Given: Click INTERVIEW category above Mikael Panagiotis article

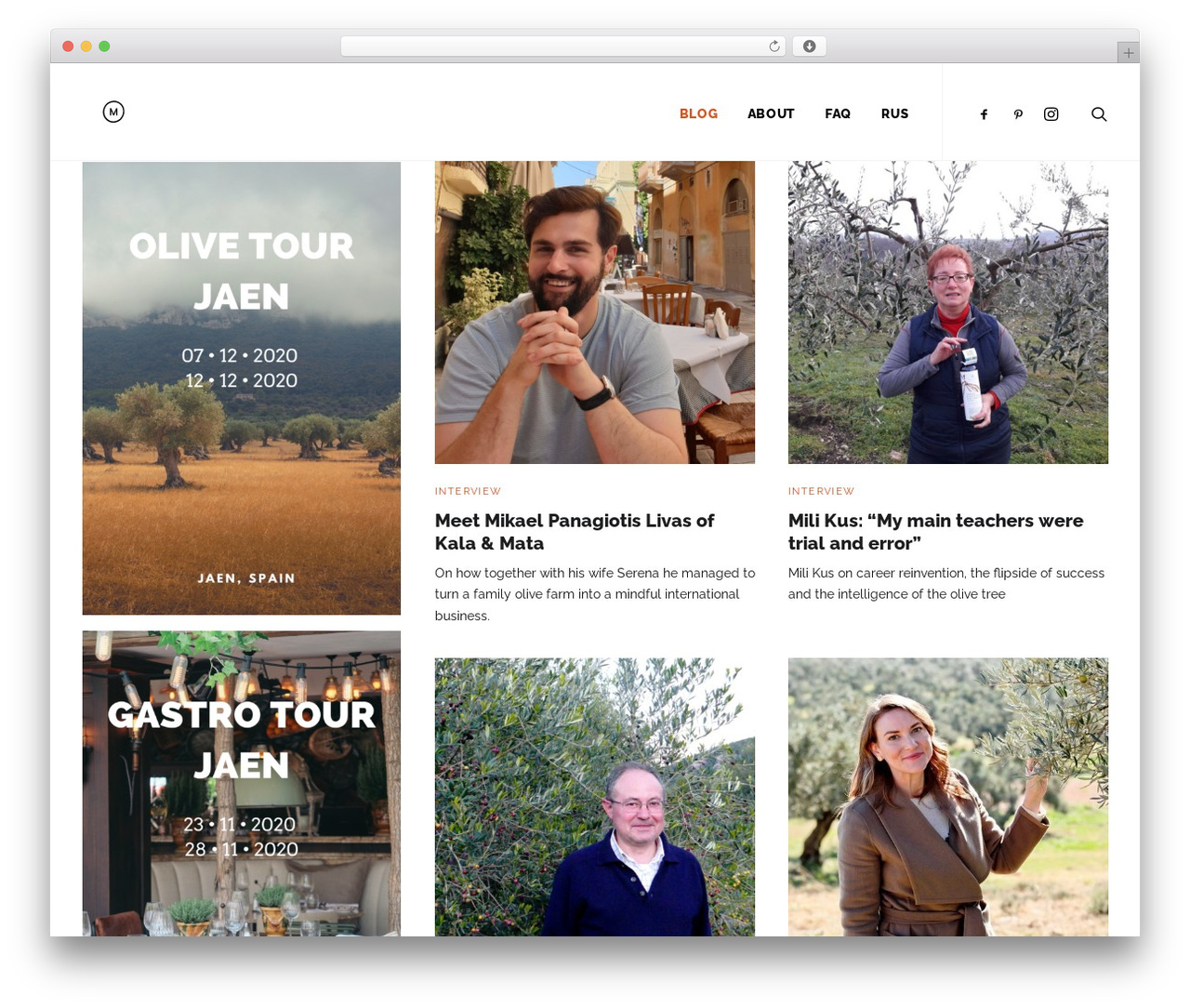Looking at the screenshot, I should [x=468, y=491].
